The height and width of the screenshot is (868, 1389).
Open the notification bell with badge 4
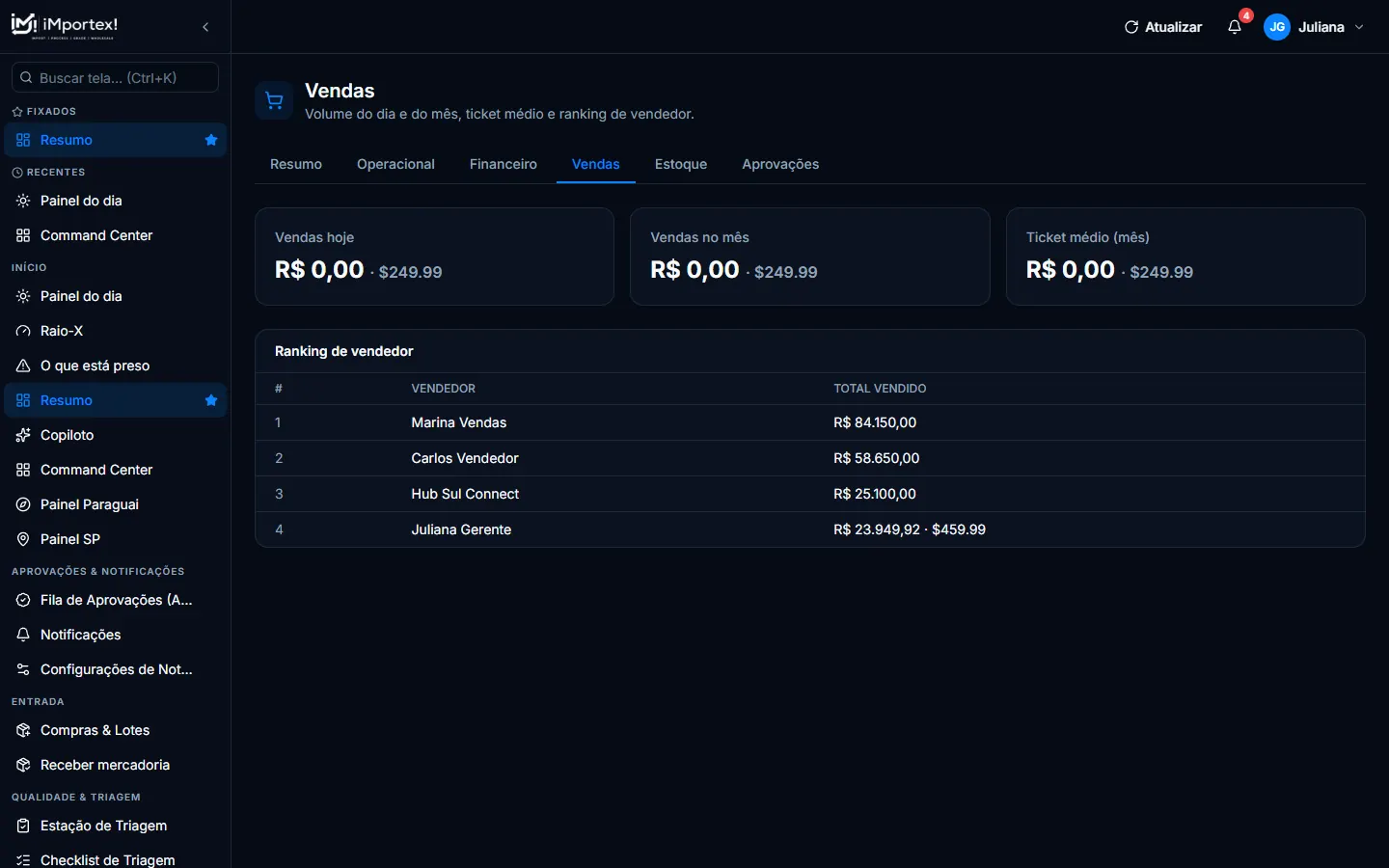[x=1235, y=27]
